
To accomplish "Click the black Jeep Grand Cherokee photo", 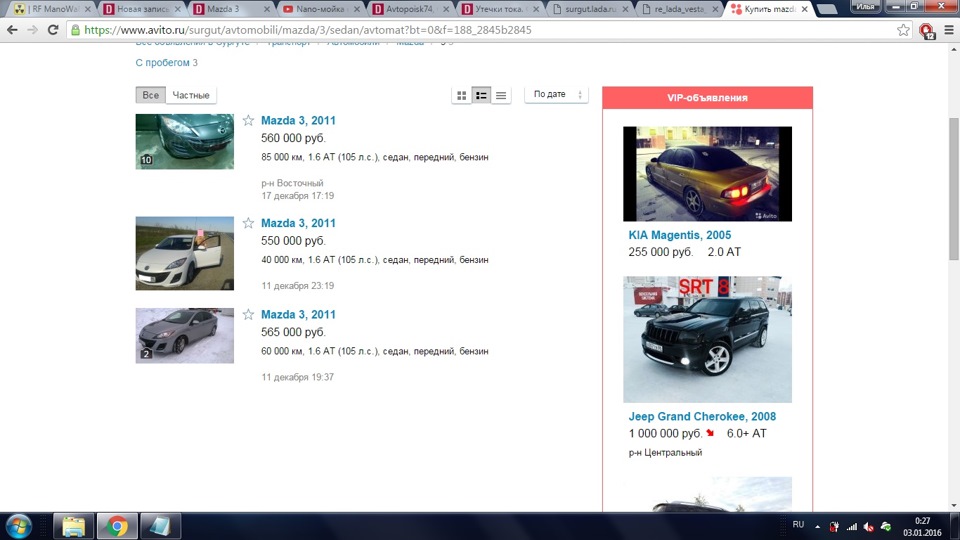I will point(707,339).
